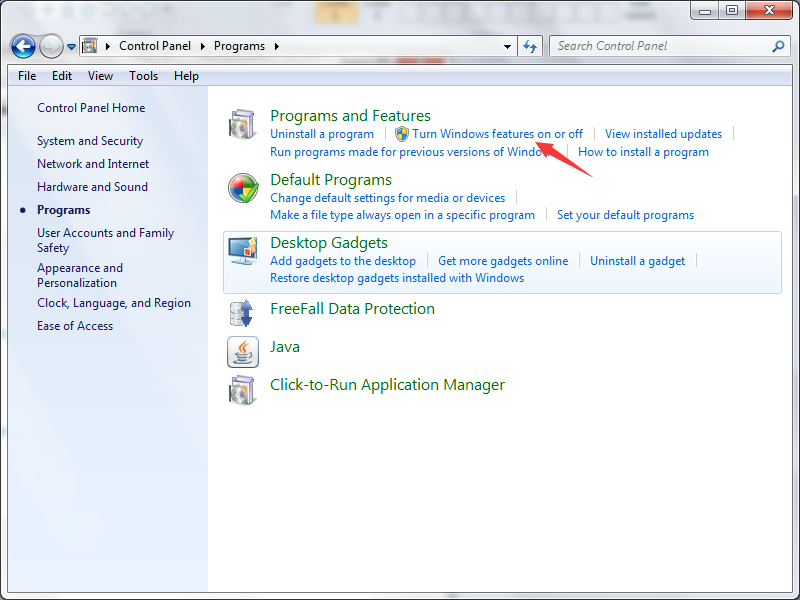The height and width of the screenshot is (600, 800).
Task: Click Set your default programs link
Action: click(x=625, y=215)
